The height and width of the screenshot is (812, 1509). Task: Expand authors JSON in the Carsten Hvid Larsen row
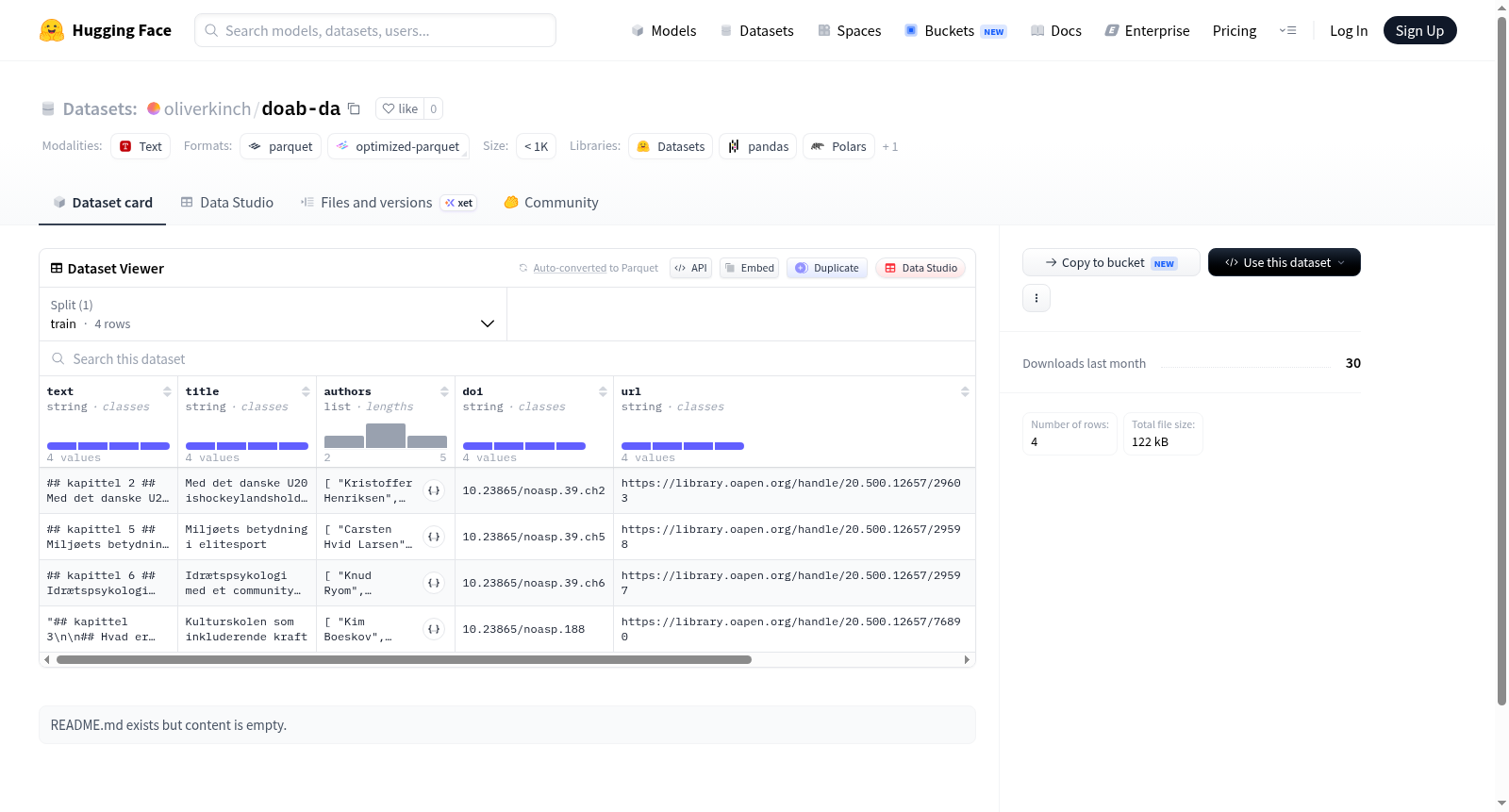(x=434, y=537)
